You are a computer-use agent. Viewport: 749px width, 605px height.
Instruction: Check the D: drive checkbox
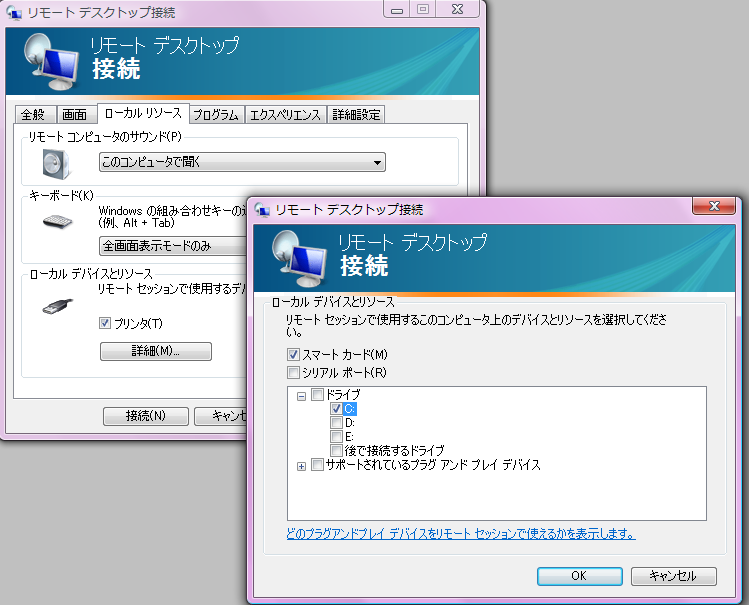(x=336, y=423)
